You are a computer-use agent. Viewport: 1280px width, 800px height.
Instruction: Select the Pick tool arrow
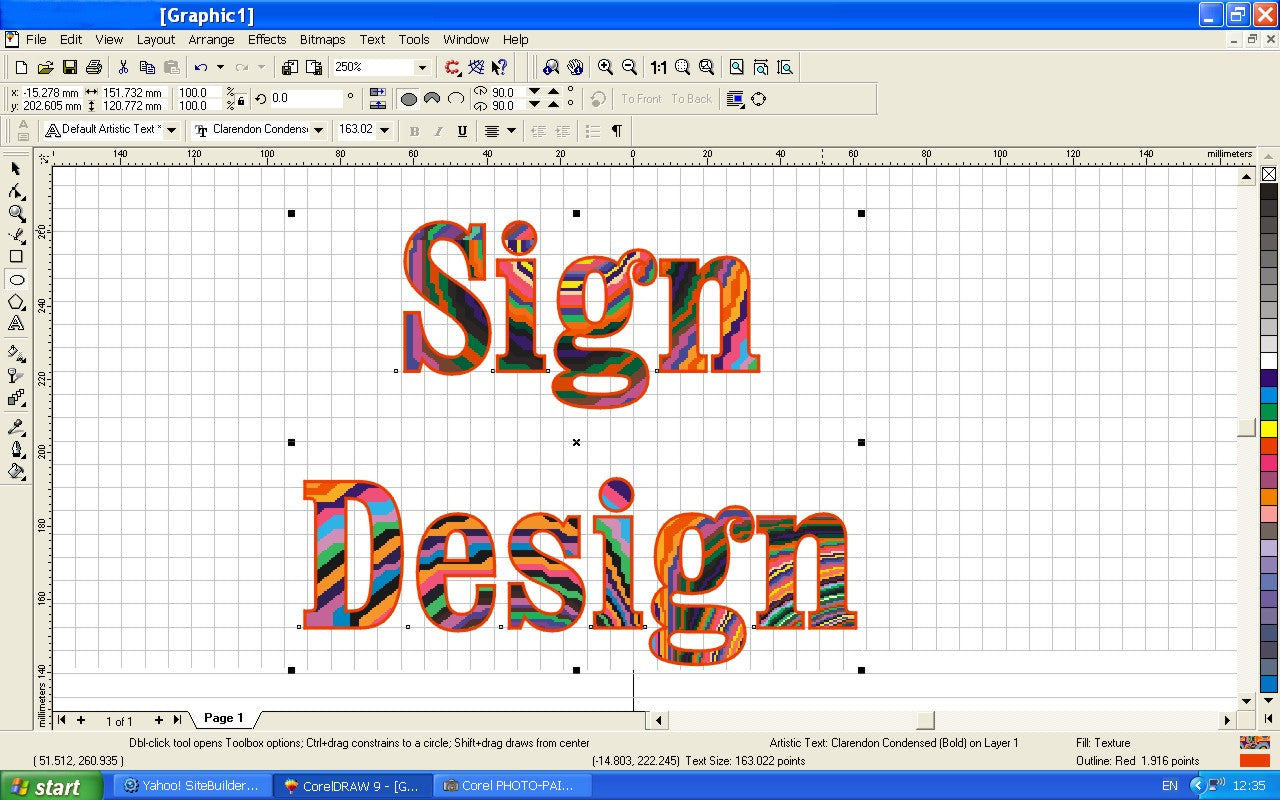16,169
